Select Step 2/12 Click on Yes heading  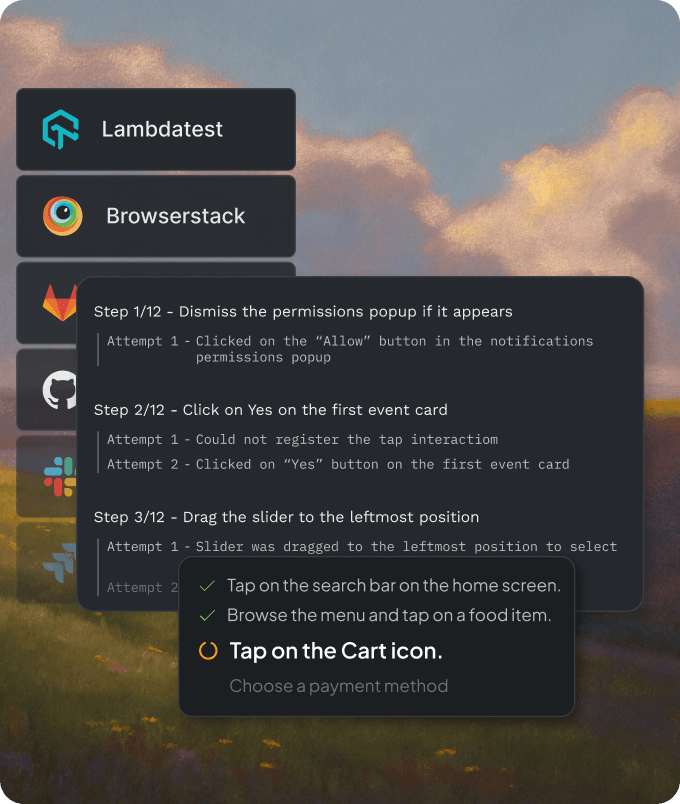(271, 410)
